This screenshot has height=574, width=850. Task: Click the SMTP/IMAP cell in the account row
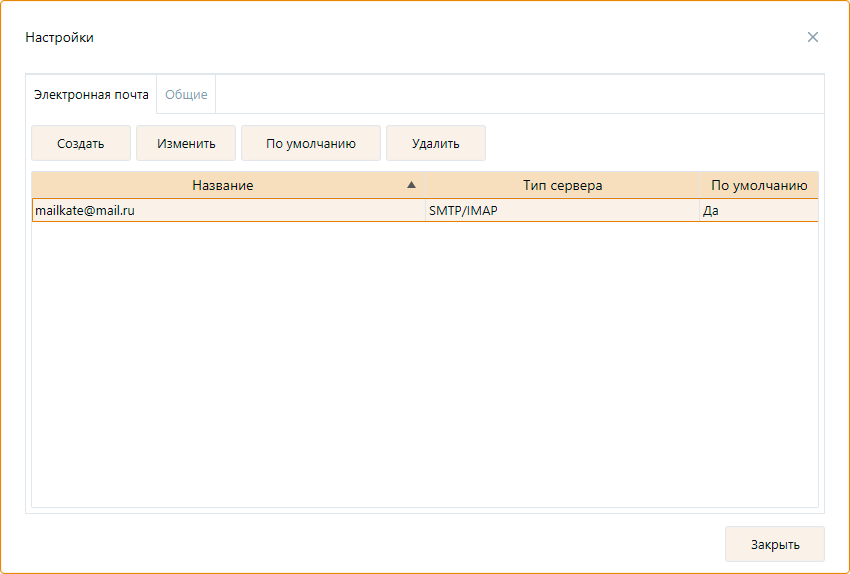point(463,210)
